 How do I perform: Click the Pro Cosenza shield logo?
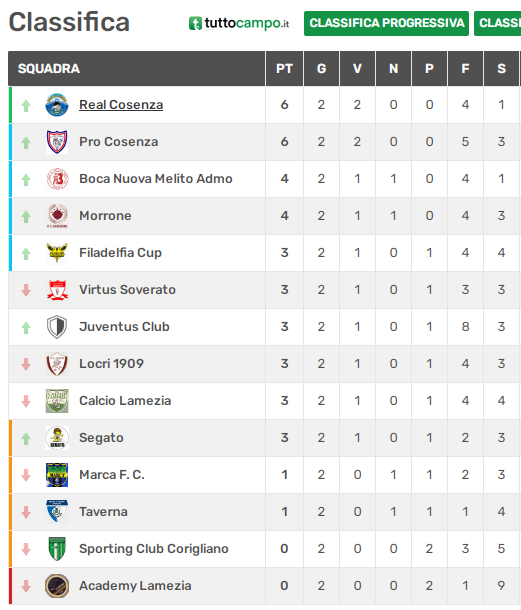(57, 142)
